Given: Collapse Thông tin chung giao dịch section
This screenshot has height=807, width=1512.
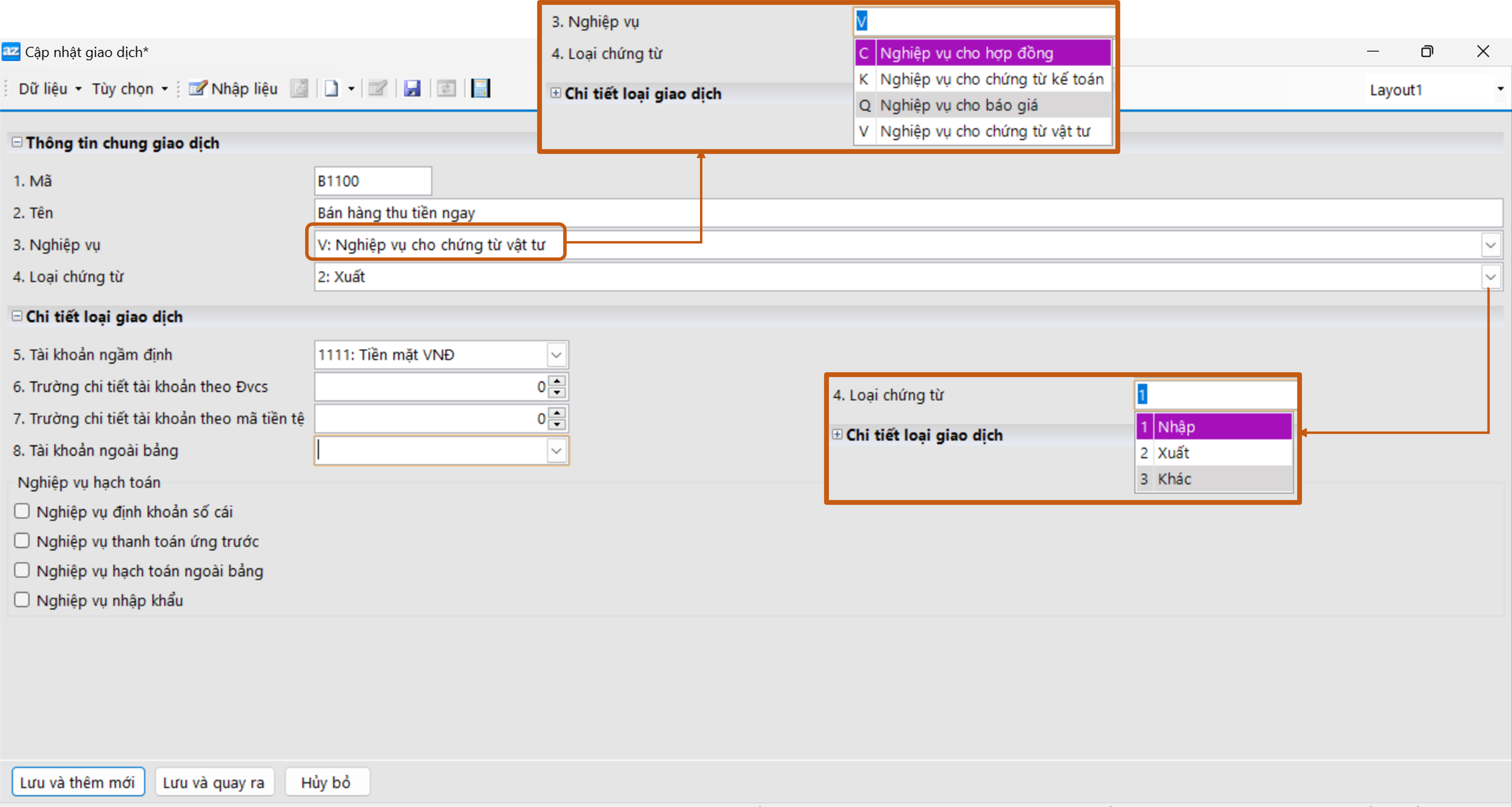Looking at the screenshot, I should (x=17, y=143).
